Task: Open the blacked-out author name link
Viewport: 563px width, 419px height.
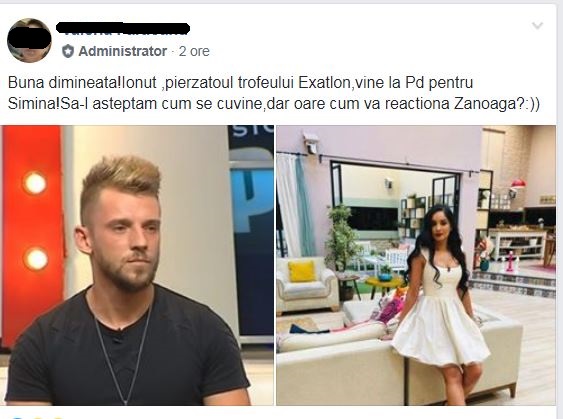Action: 123,29
